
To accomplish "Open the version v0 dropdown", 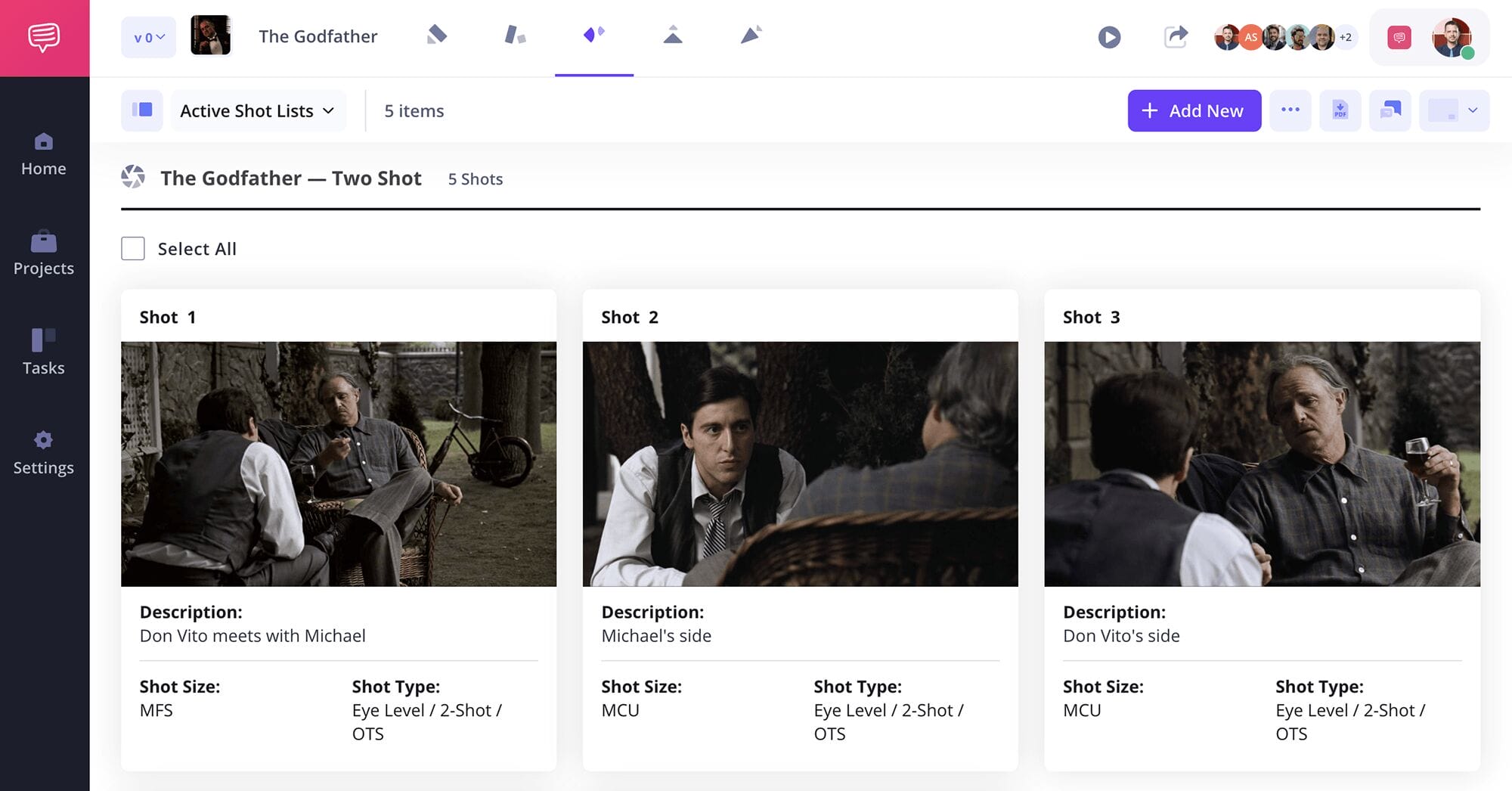I will click(149, 37).
